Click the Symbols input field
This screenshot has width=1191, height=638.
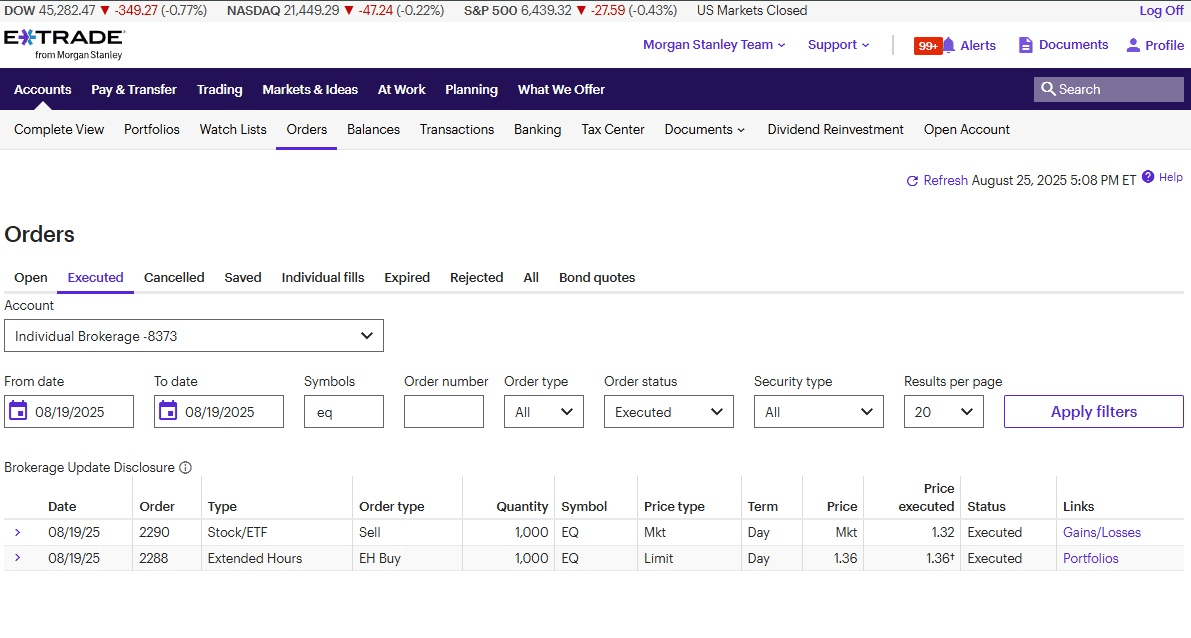[x=343, y=412]
